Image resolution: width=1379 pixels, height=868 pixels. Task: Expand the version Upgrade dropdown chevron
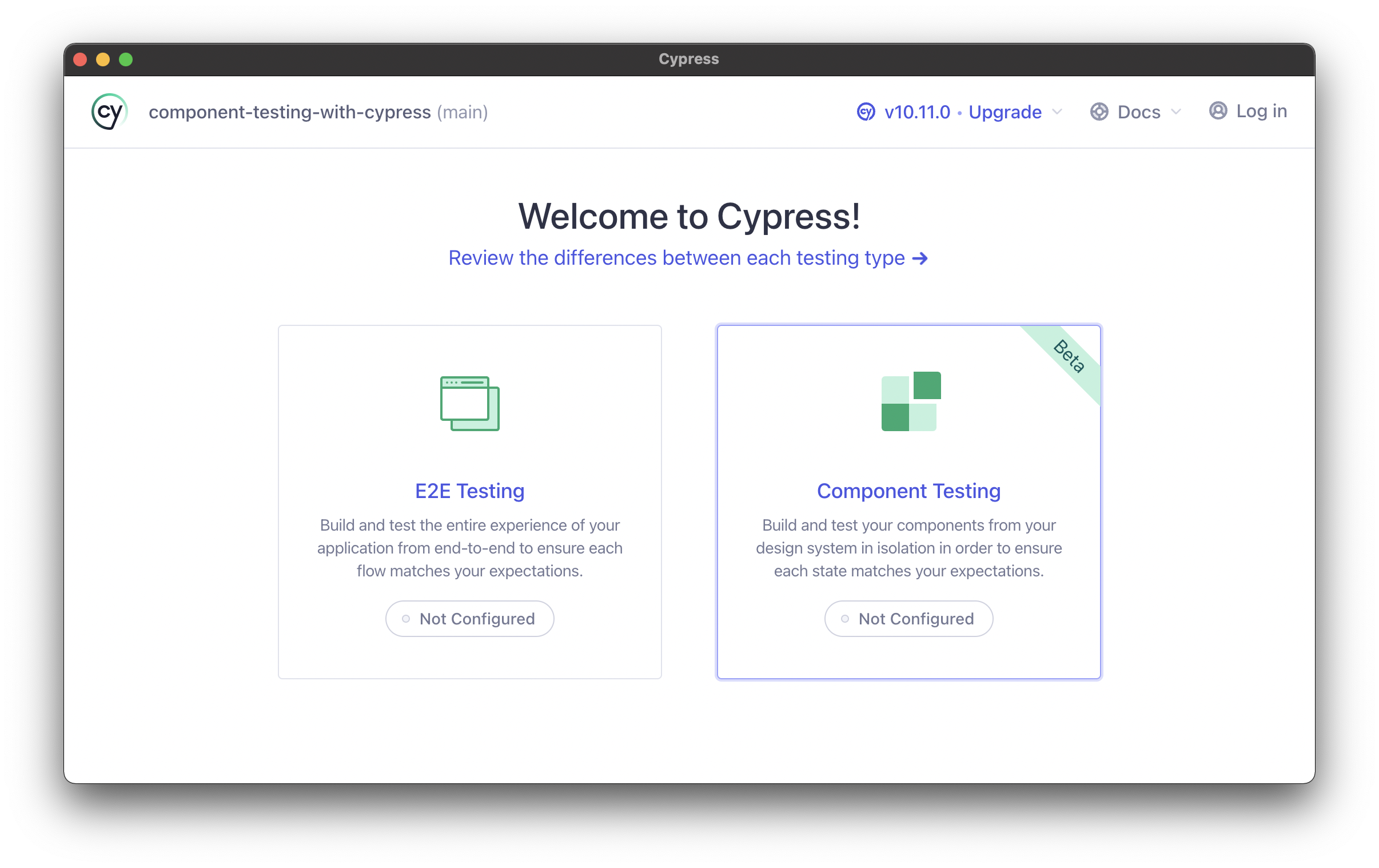pos(1057,112)
